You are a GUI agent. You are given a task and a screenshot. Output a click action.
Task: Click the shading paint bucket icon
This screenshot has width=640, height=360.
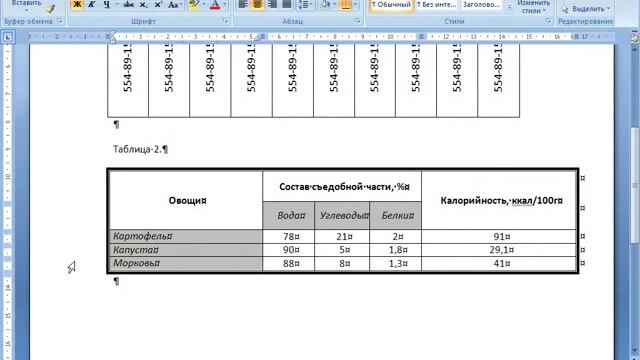click(x=326, y=4)
